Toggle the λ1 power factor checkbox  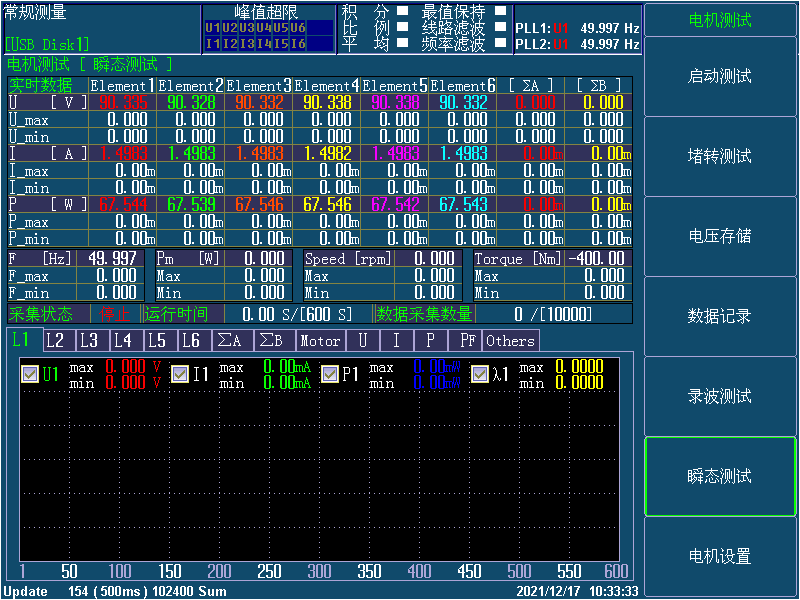[x=480, y=374]
